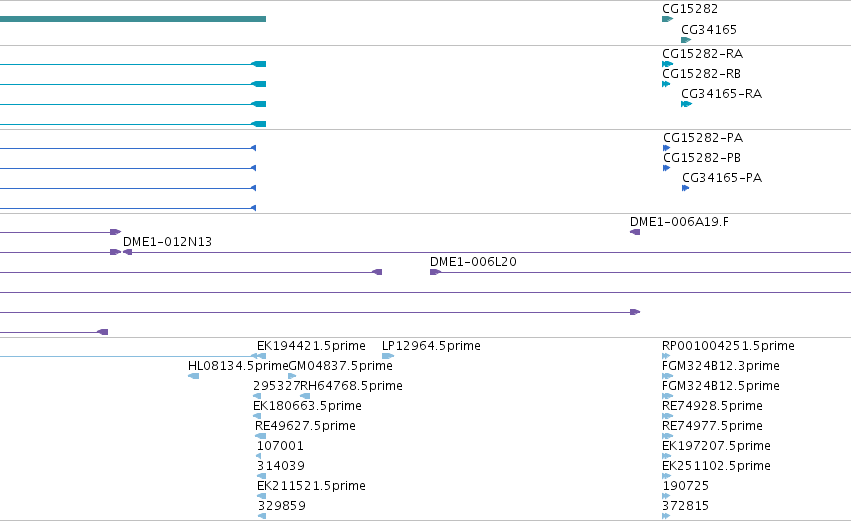This screenshot has width=851, height=521.
Task: Click the FGM324B12.3prime label
Action: (721, 366)
